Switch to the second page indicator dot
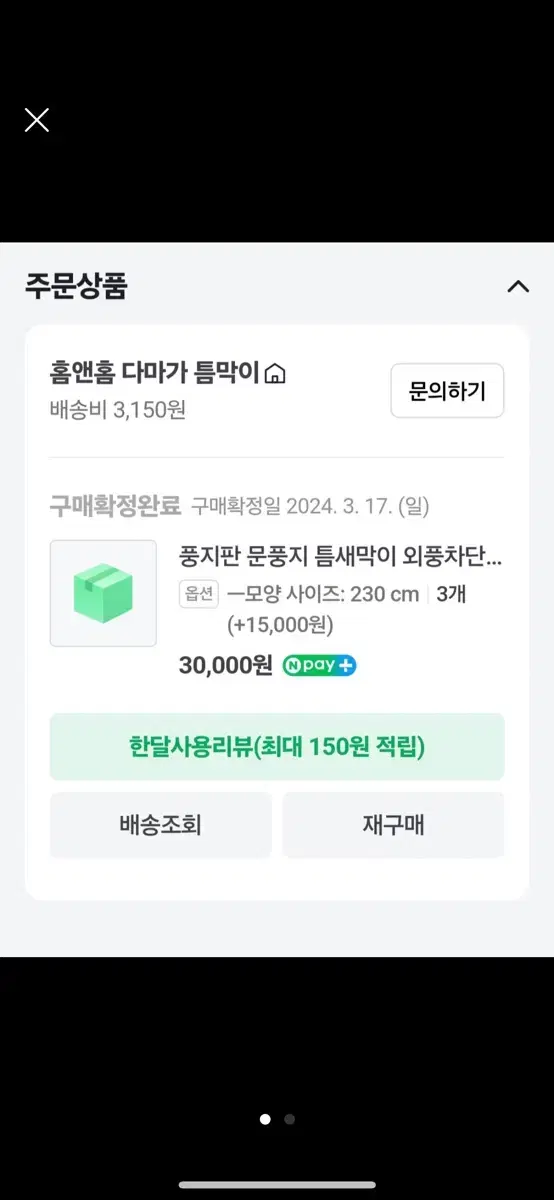Screen dimensions: 554x1200 pyautogui.click(x=289, y=1119)
